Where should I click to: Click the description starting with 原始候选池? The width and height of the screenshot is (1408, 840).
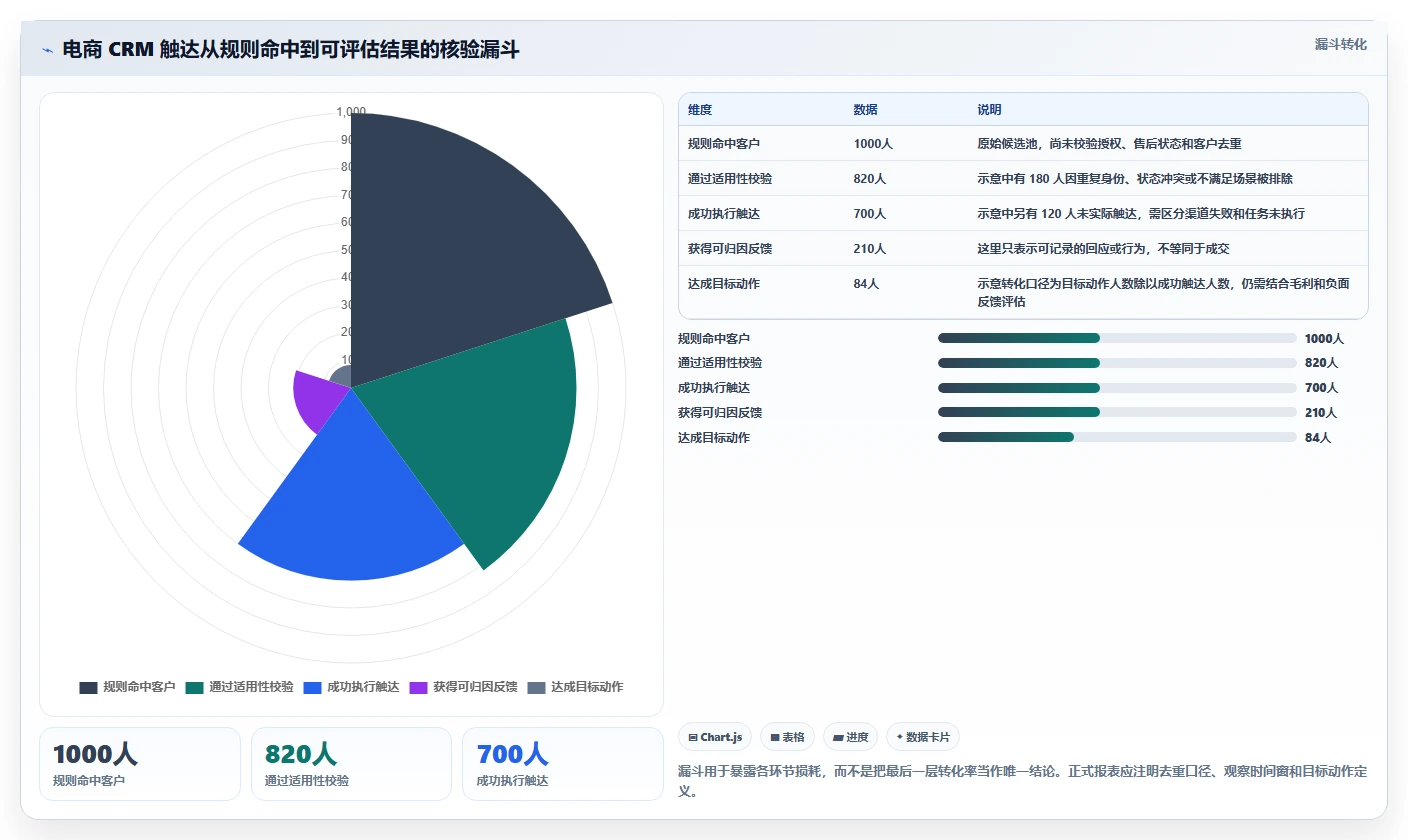(1110, 144)
